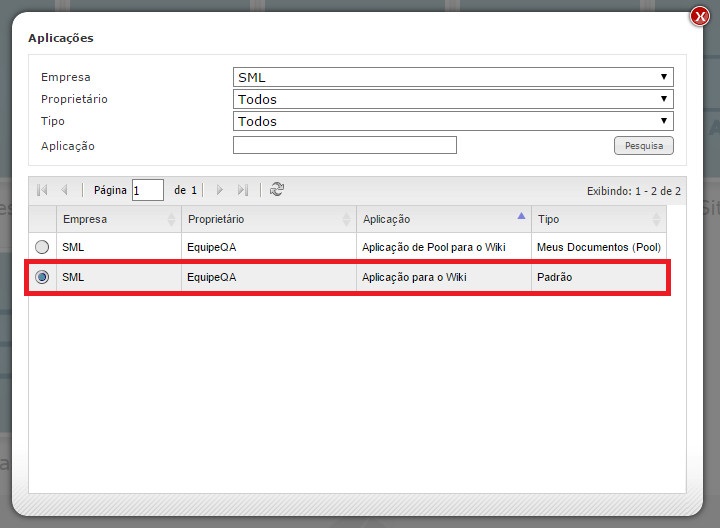Close the Aplicações dialog with red X
Image resolution: width=720 pixels, height=528 pixels.
(x=700, y=16)
